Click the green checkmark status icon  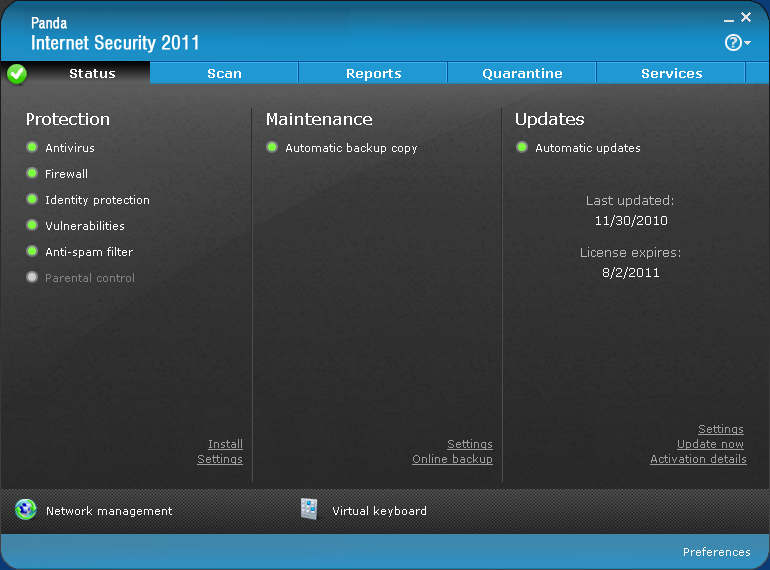(17, 74)
